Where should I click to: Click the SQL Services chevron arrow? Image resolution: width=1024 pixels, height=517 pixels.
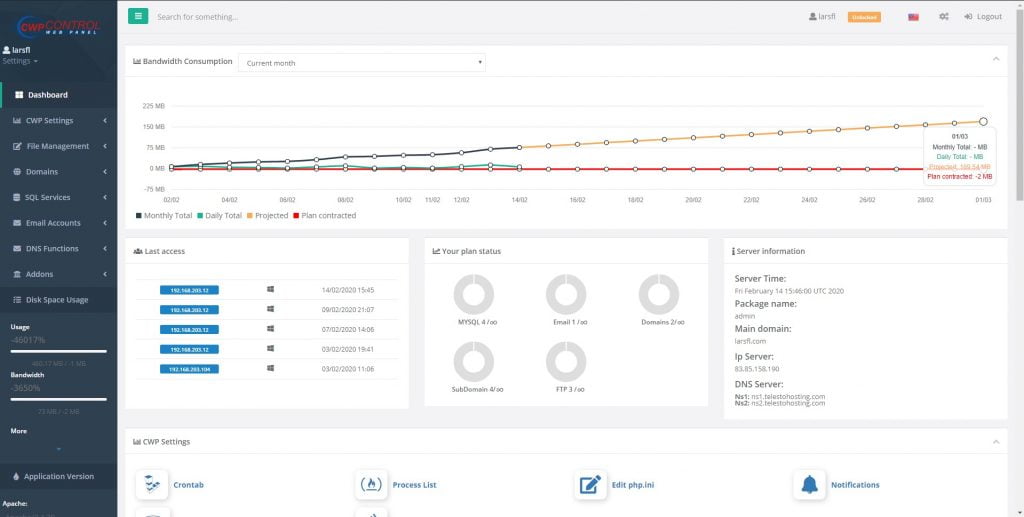pyautogui.click(x=104, y=197)
